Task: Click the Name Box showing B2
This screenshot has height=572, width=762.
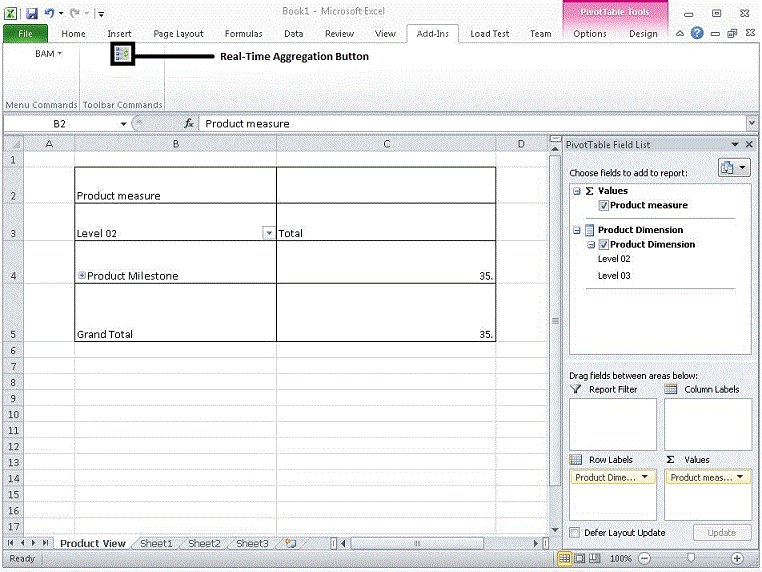Action: coord(61,123)
